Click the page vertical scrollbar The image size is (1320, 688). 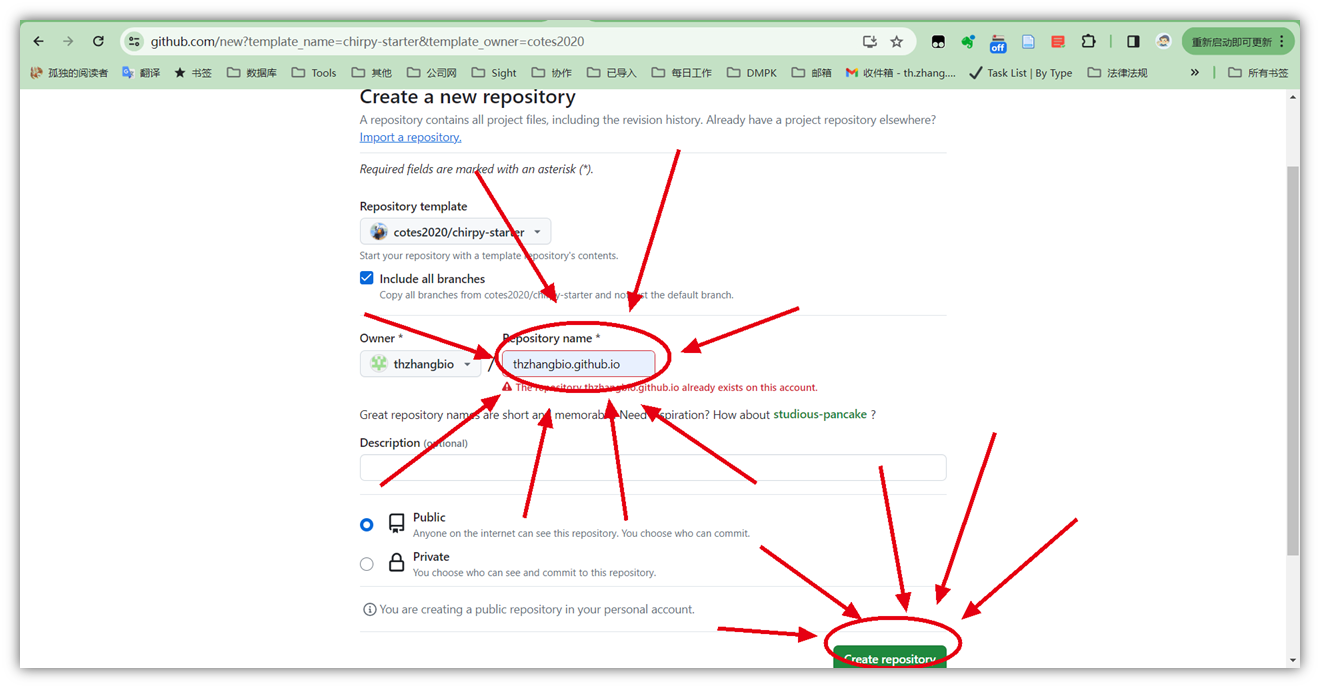coord(1292,360)
